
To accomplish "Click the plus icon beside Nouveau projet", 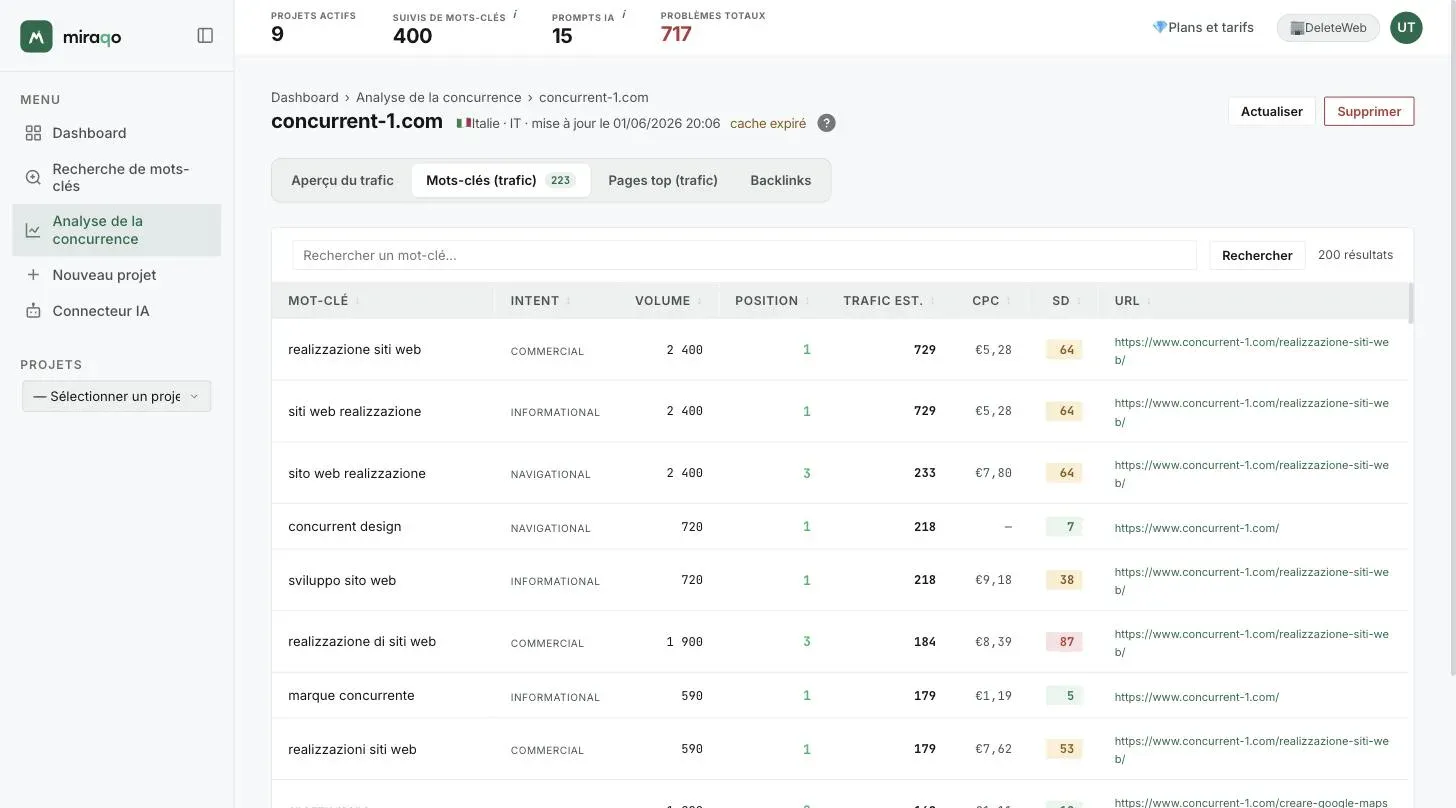I will tap(33, 275).
